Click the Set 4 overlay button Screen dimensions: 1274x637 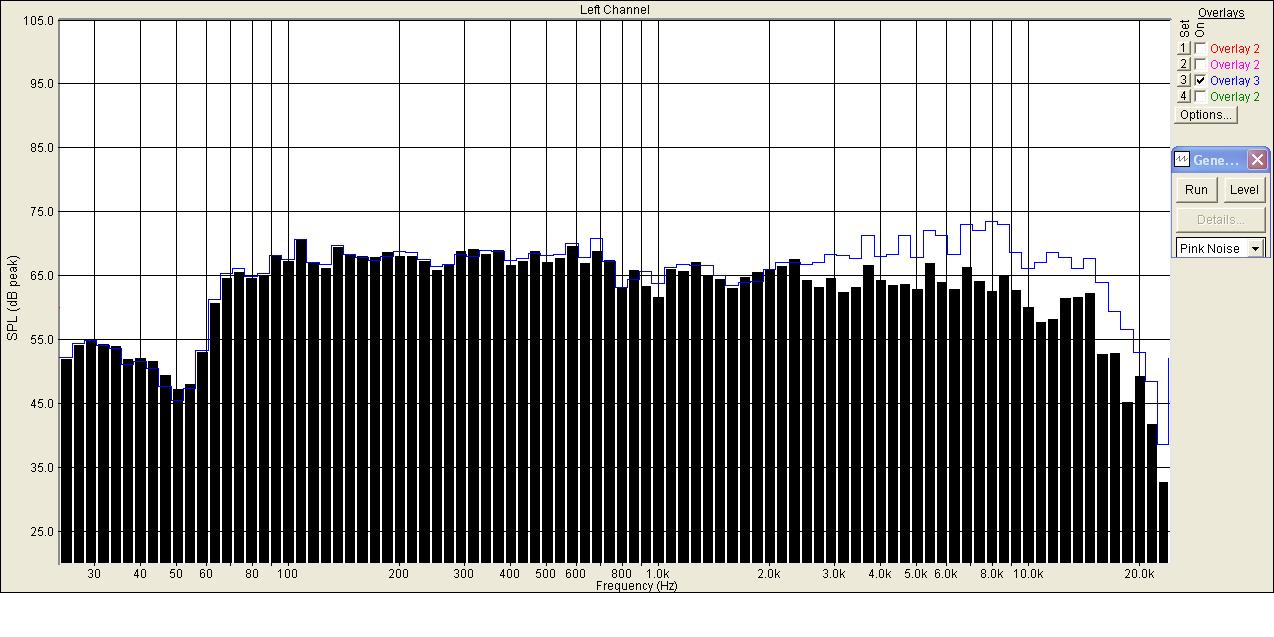[x=1184, y=97]
